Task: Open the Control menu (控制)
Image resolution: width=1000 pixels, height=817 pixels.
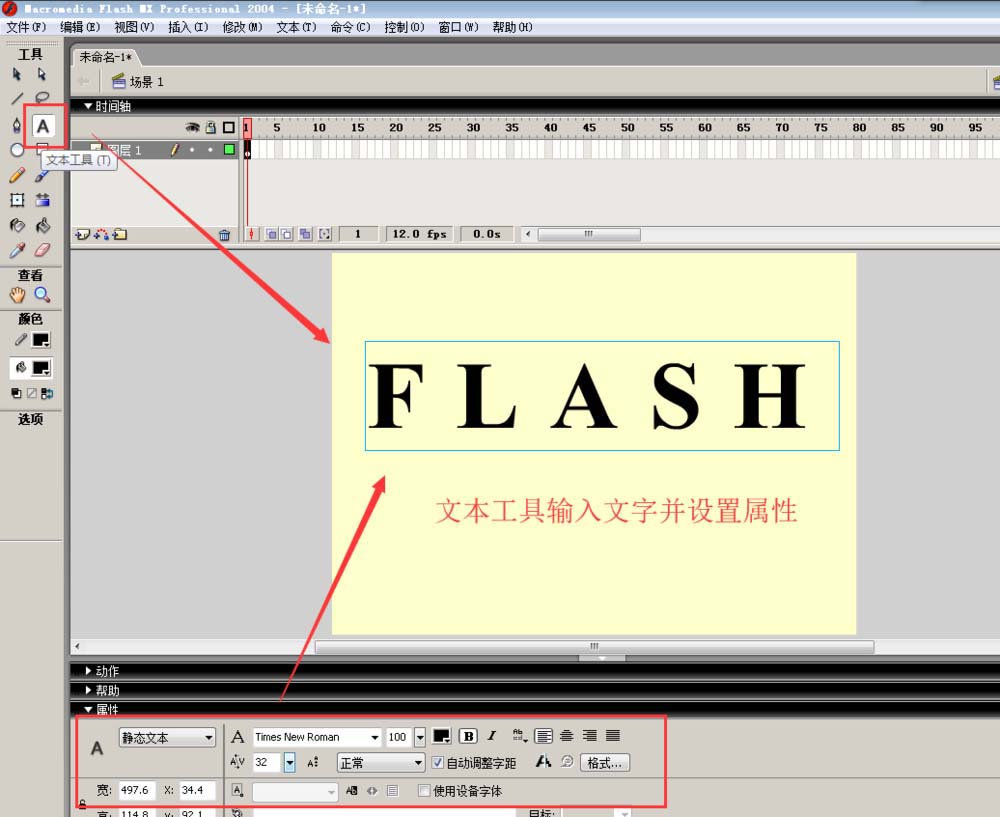Action: 404,27
